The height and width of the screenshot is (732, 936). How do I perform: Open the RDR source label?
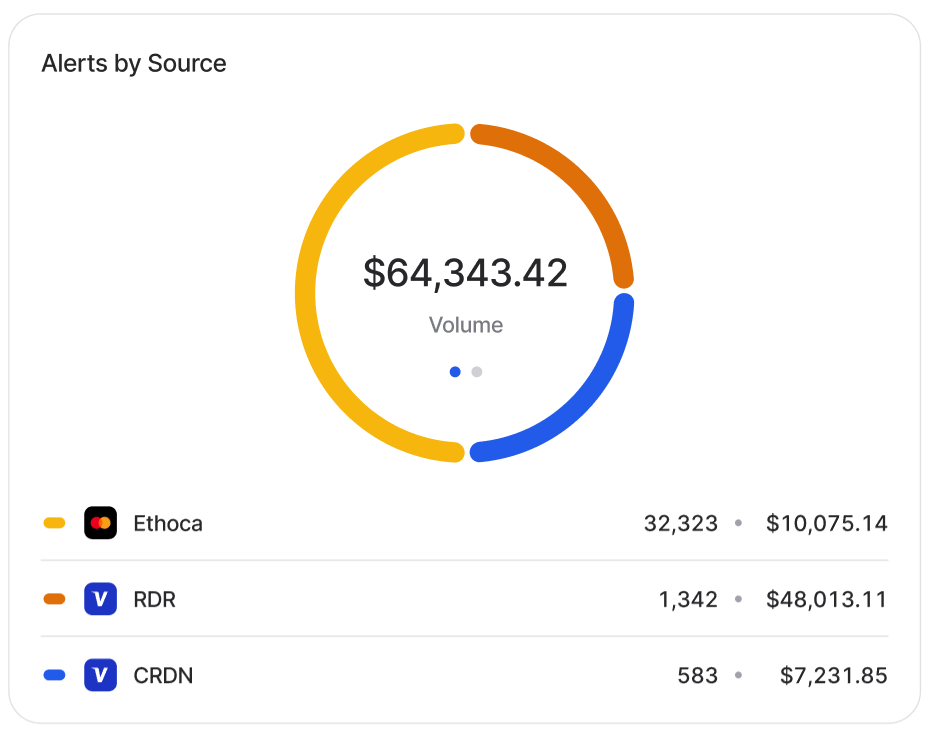click(x=155, y=599)
